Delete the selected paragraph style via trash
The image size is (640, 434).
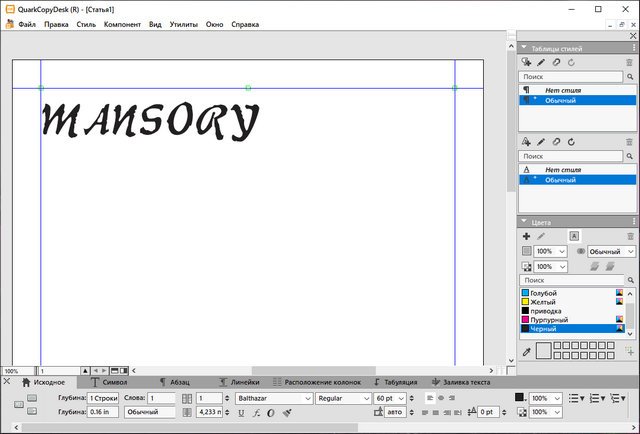tap(629, 62)
